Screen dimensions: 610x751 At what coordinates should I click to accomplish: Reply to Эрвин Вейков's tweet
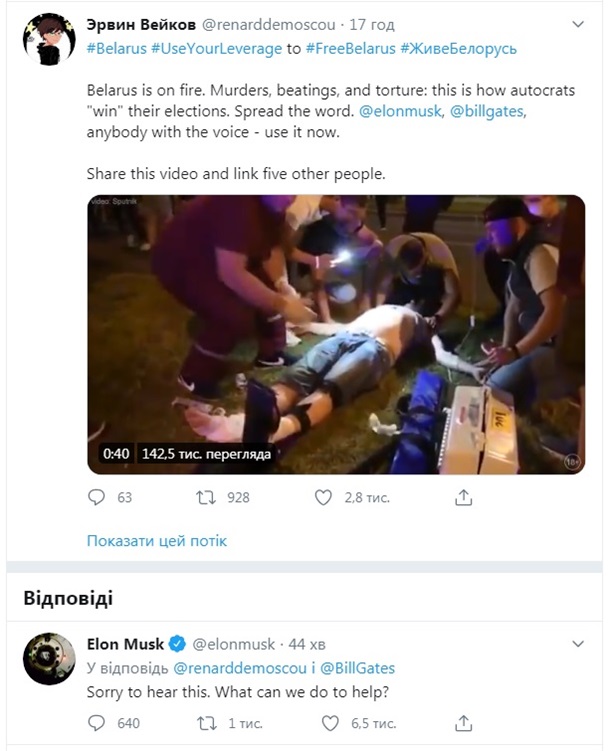coord(96,497)
